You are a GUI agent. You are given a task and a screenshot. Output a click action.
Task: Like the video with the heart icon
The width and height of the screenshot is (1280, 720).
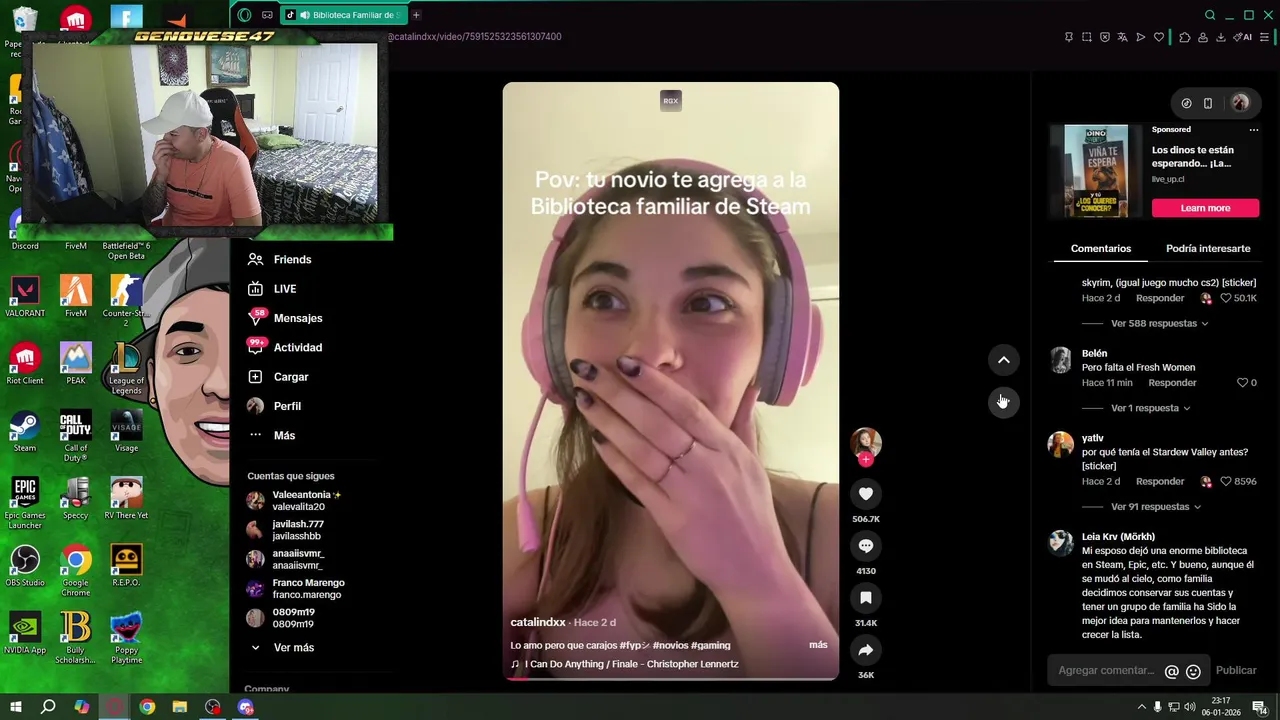point(866,494)
